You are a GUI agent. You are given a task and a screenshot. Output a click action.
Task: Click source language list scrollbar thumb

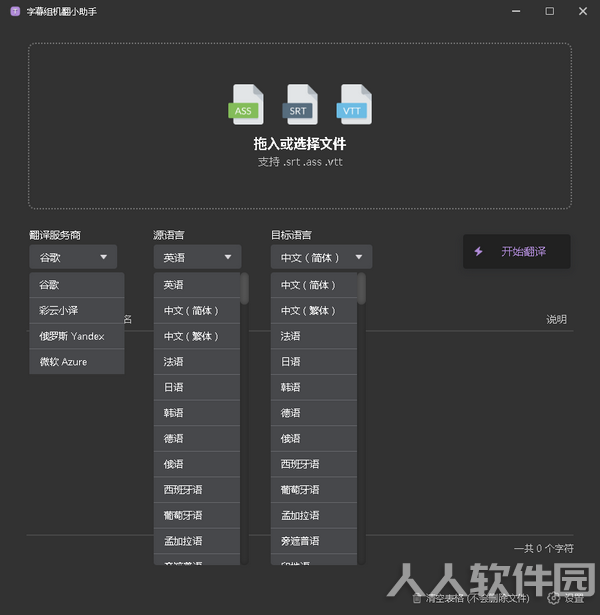click(244, 289)
